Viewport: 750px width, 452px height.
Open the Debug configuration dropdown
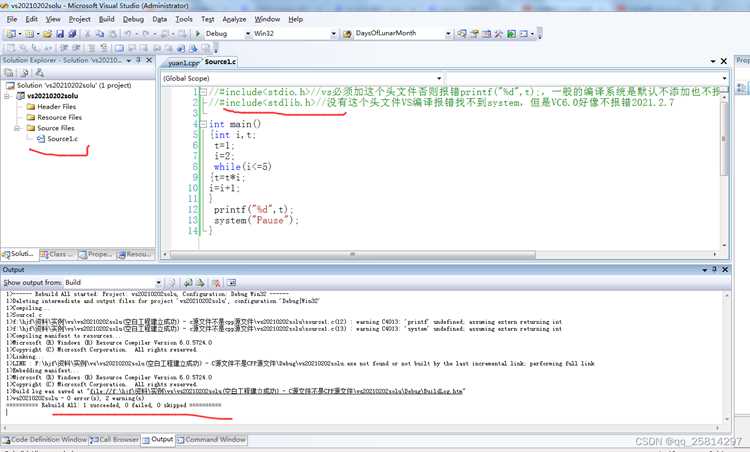tap(248, 34)
